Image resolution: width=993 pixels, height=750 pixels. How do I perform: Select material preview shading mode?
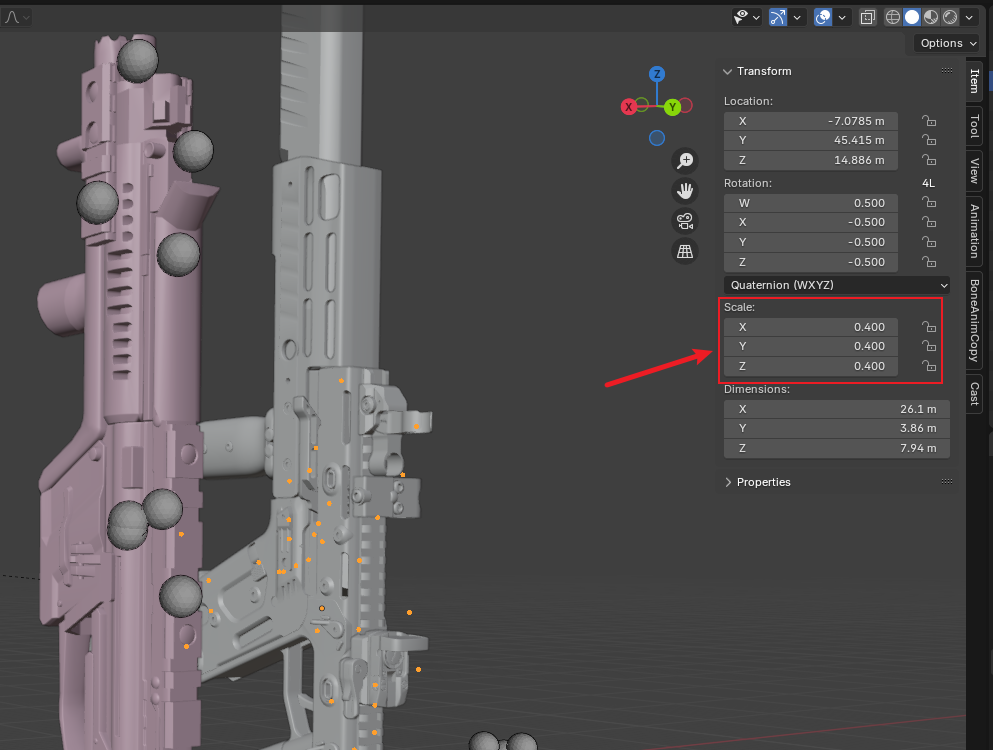(x=931, y=17)
